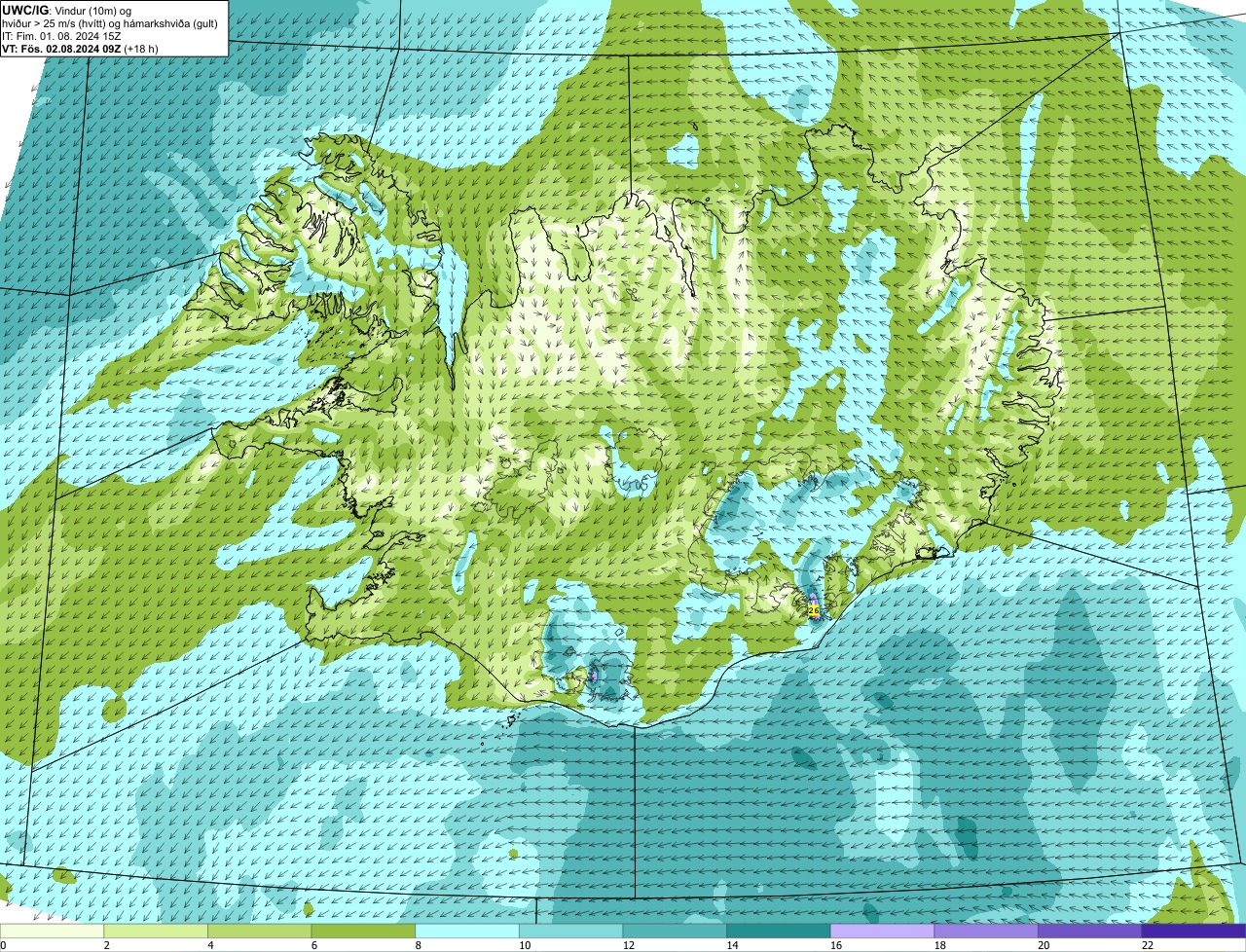Click the olive green 6–8 m/s legend swatch

pos(363,931)
